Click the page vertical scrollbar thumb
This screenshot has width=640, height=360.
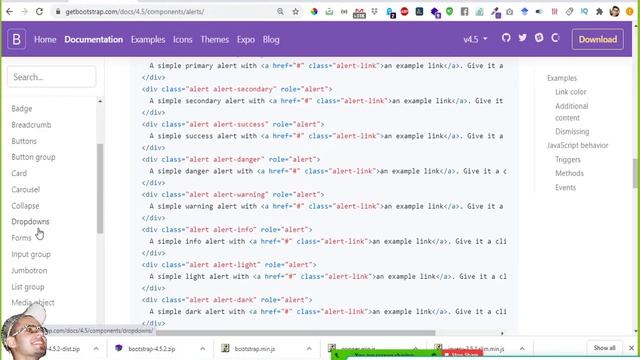click(635, 173)
